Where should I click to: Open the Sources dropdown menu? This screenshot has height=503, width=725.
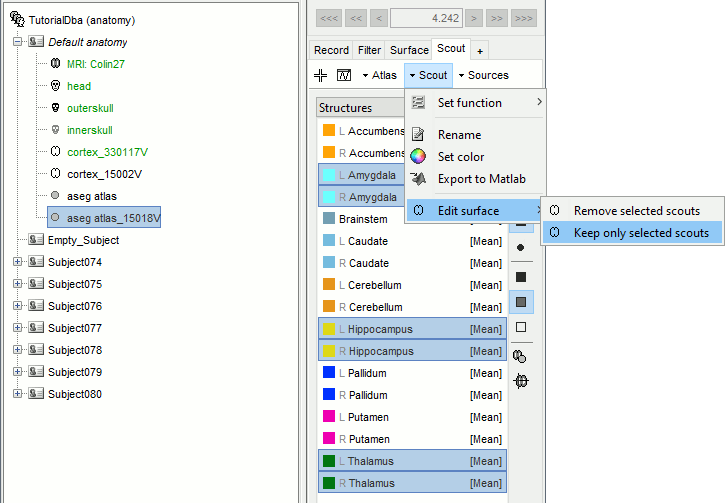click(x=483, y=75)
